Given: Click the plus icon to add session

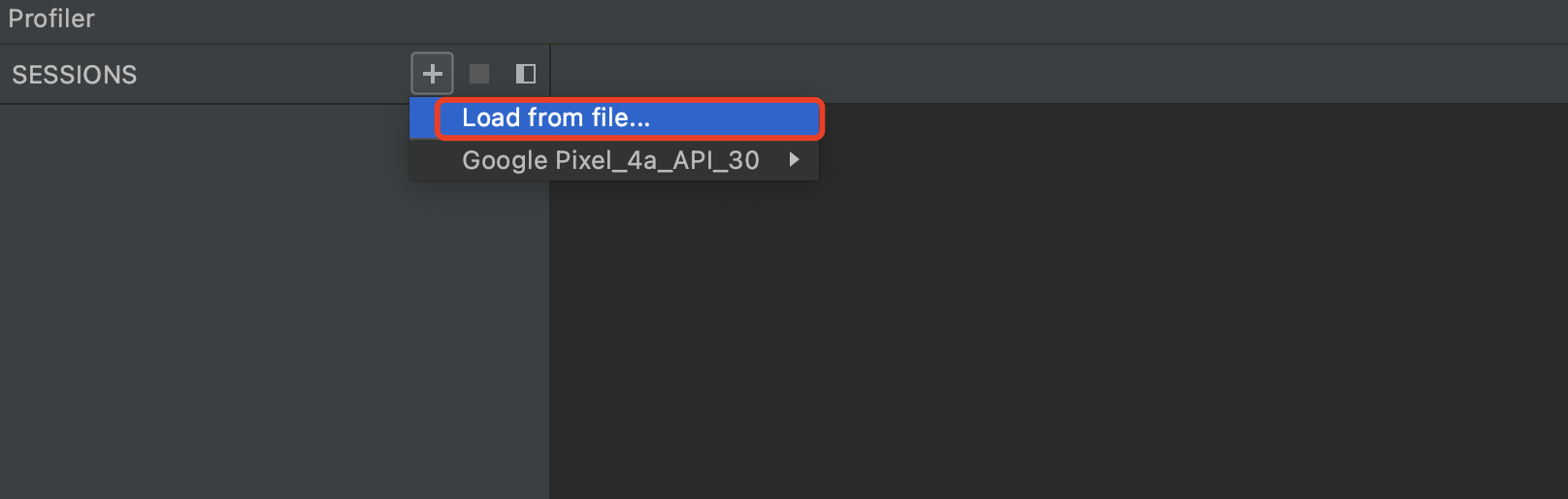Looking at the screenshot, I should click(x=432, y=74).
